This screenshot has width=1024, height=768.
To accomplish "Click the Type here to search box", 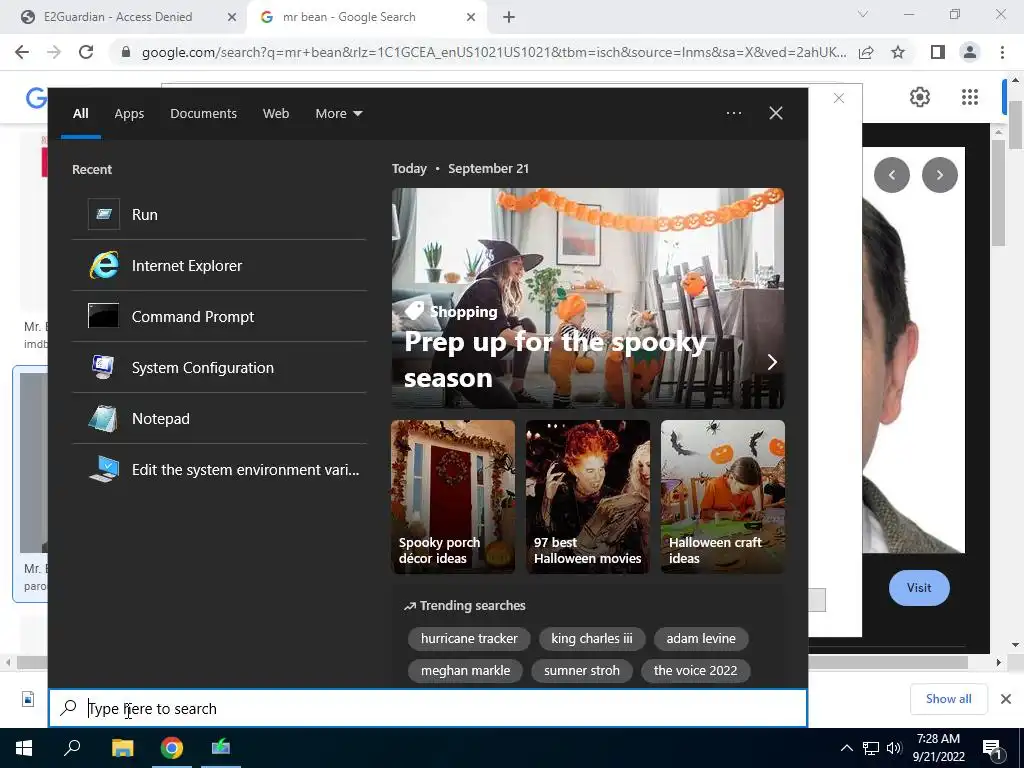I will click(x=428, y=708).
